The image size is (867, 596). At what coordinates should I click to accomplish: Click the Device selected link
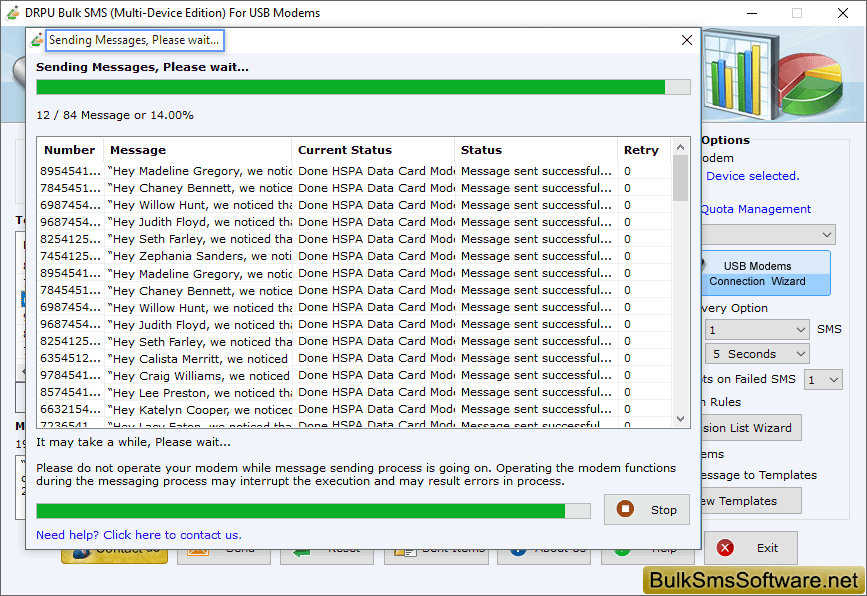753,176
